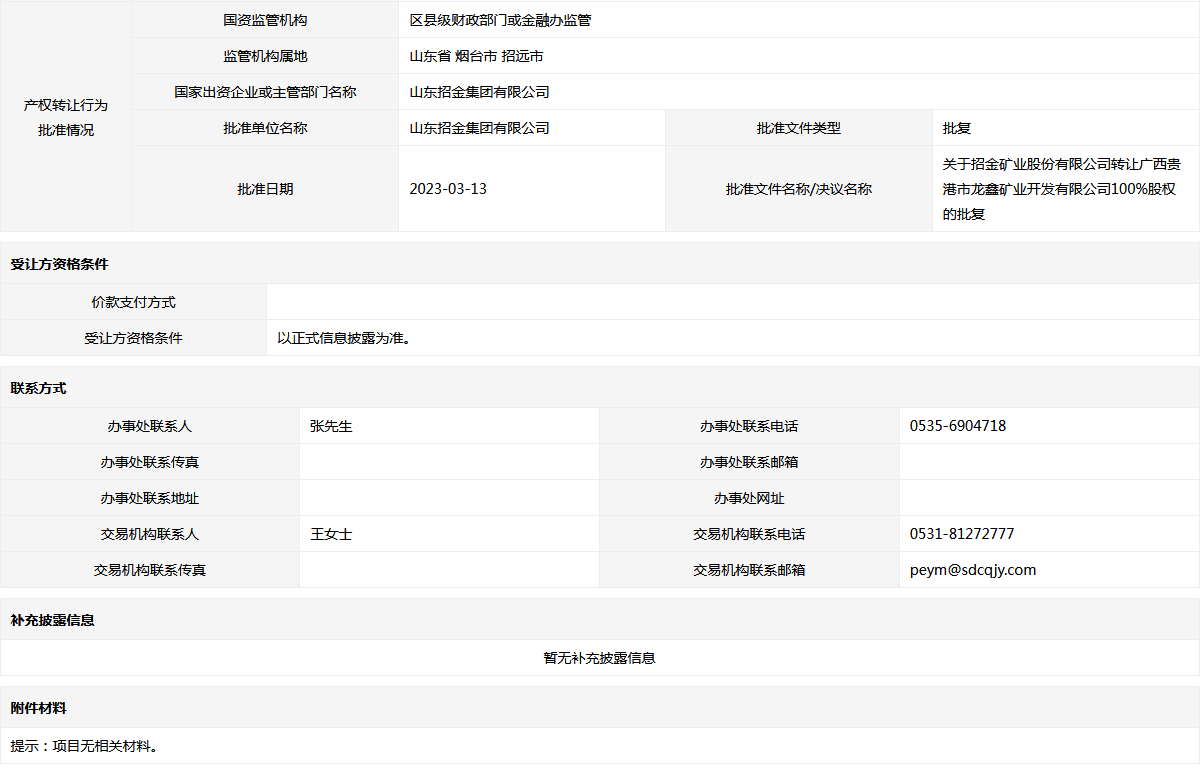The width and height of the screenshot is (1202, 769).
Task: Select the contact name 张先生
Action: (332, 426)
